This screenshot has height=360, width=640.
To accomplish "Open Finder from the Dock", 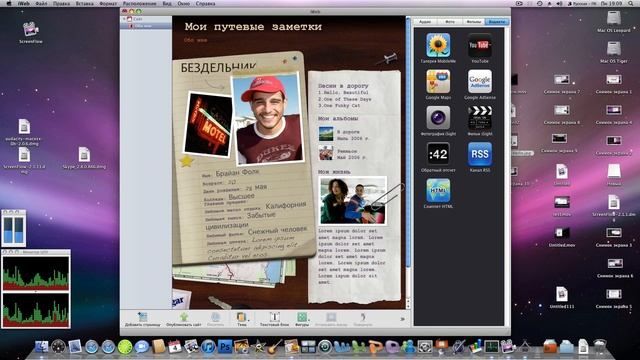I will 42,347.
